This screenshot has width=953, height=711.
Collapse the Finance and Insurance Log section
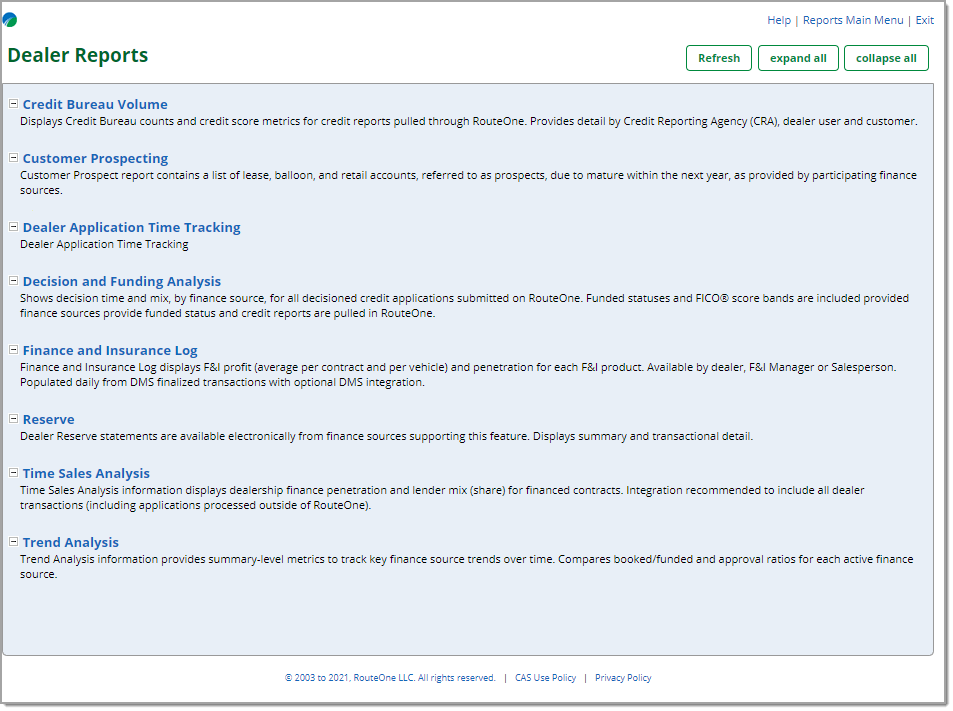(x=13, y=351)
